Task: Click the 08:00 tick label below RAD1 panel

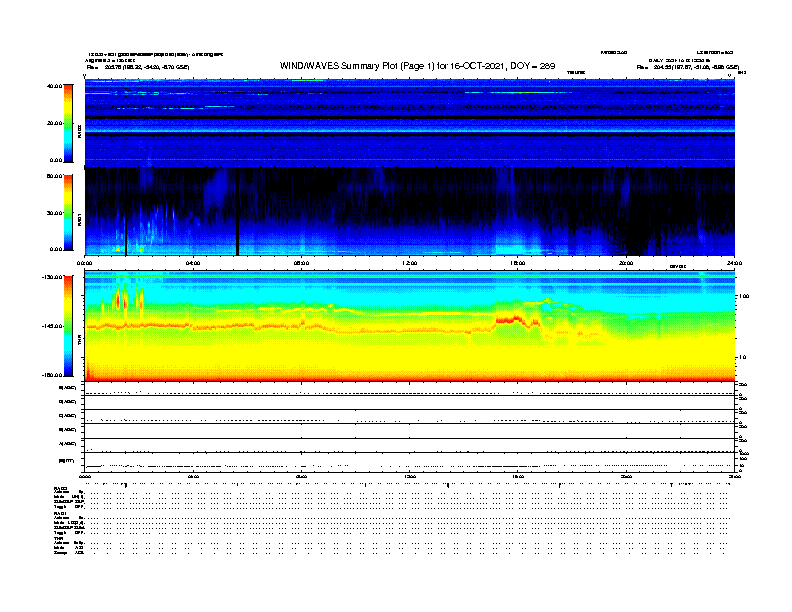Action: point(301,263)
